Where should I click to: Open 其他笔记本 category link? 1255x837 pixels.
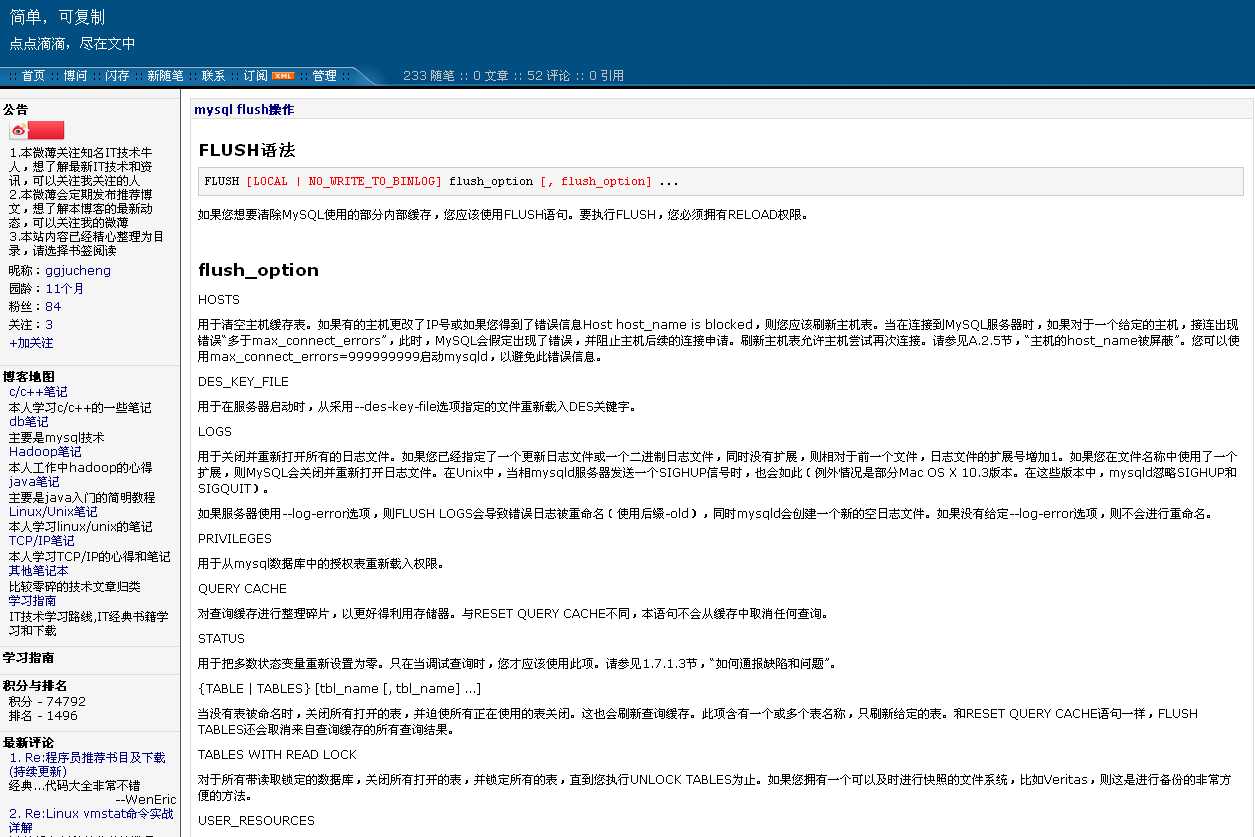pyautogui.click(x=39, y=571)
